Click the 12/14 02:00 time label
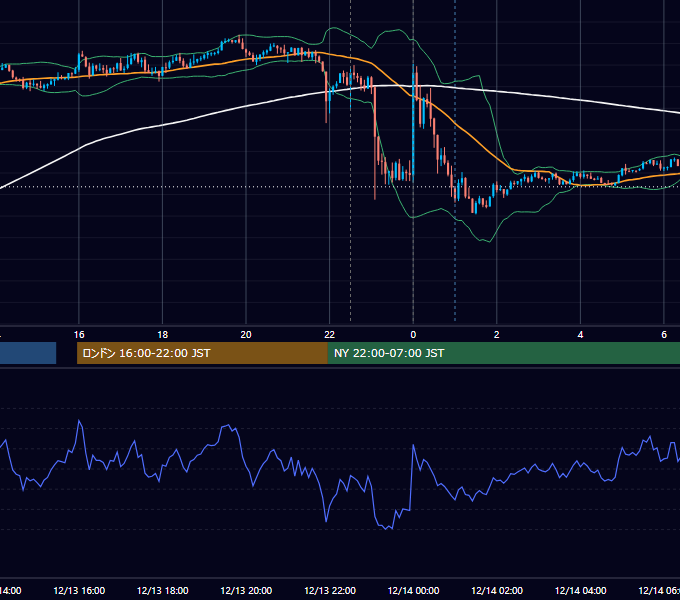 (497, 590)
